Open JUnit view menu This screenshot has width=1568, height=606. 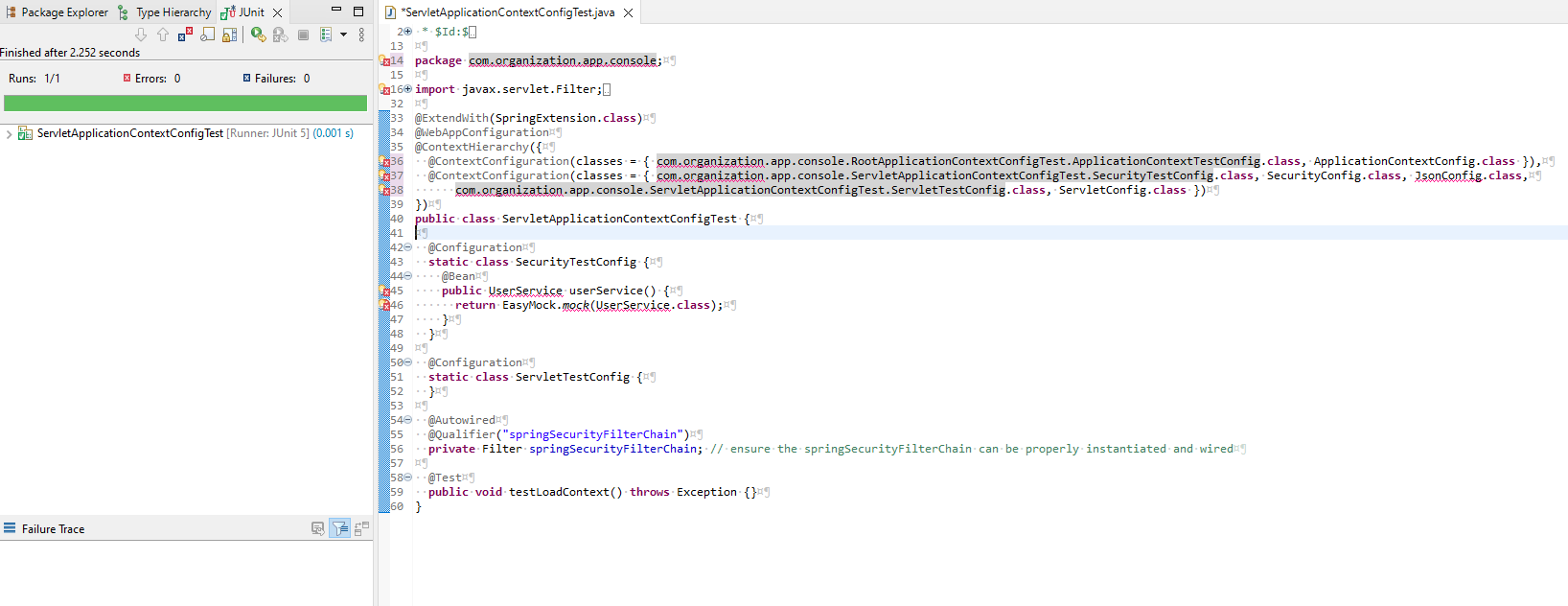[x=361, y=35]
